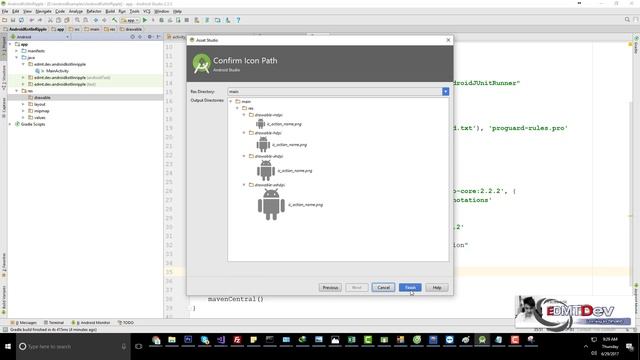Click the Make Project hammer icon
Image resolution: width=640 pixels, height=360 pixels.
point(115,20)
